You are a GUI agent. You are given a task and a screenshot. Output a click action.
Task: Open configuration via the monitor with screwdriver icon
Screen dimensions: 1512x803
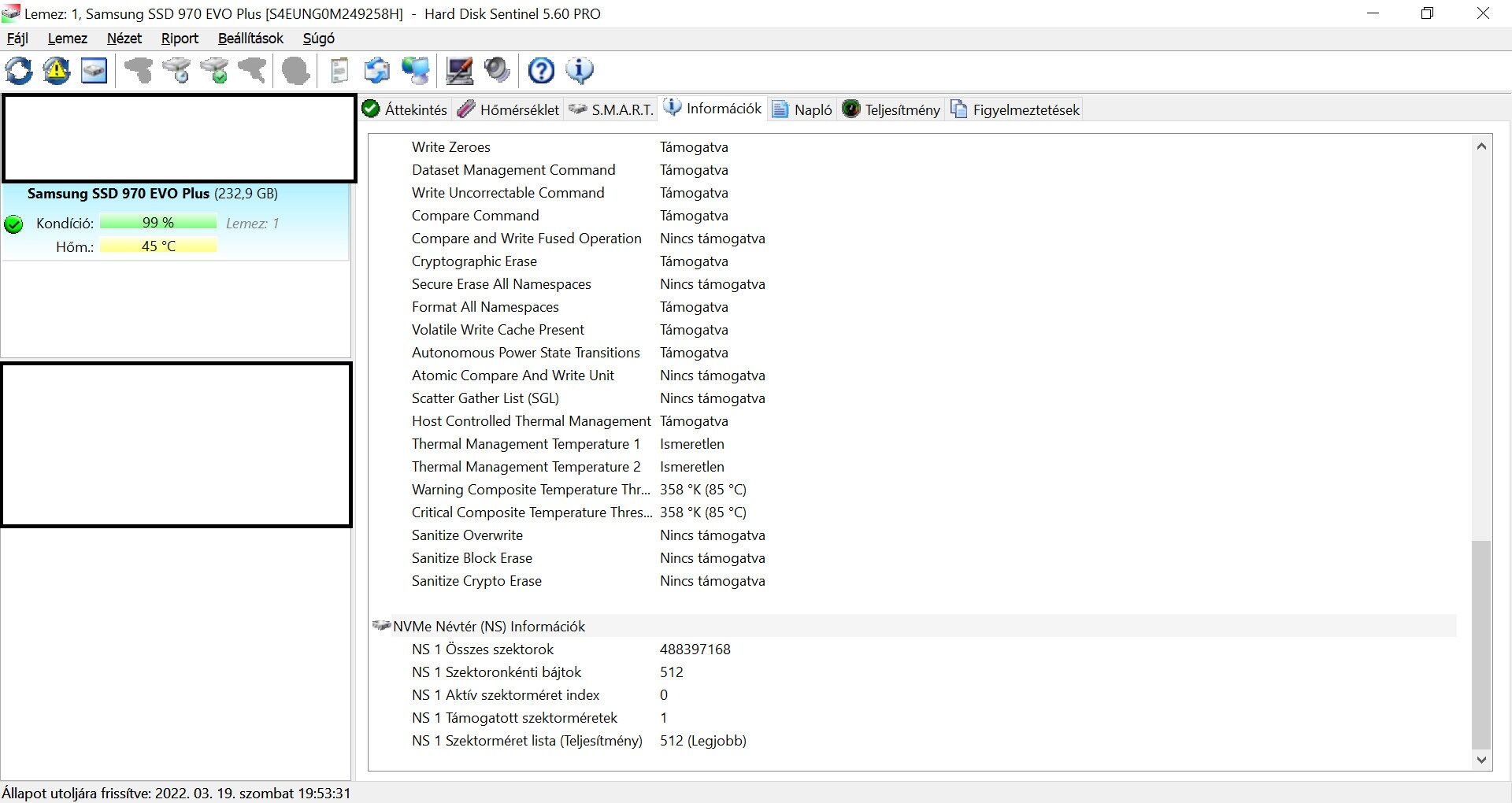(459, 71)
